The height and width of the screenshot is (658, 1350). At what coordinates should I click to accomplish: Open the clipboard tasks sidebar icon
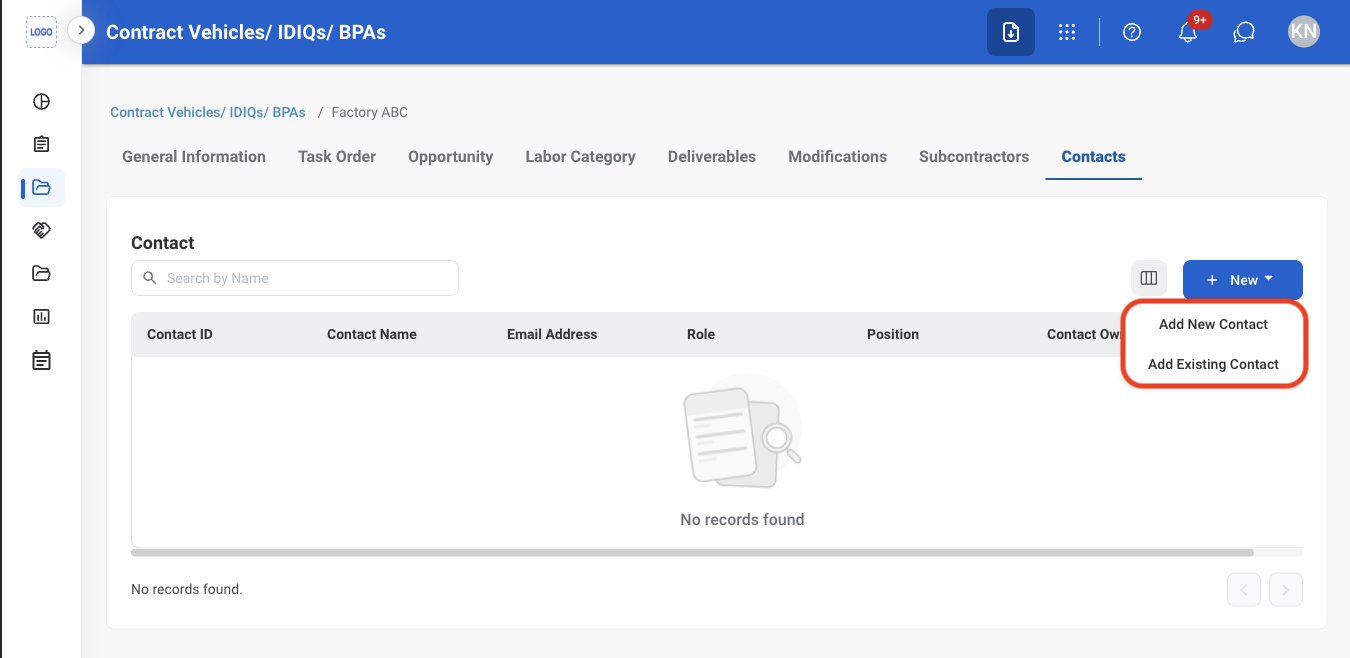point(41,144)
